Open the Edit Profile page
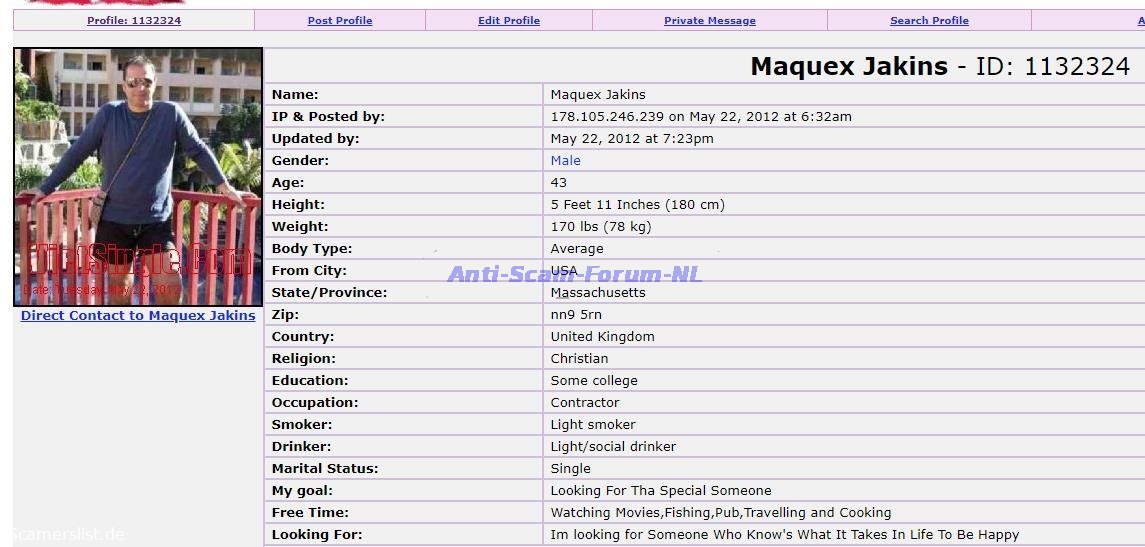The width and height of the screenshot is (1145, 547). click(508, 21)
